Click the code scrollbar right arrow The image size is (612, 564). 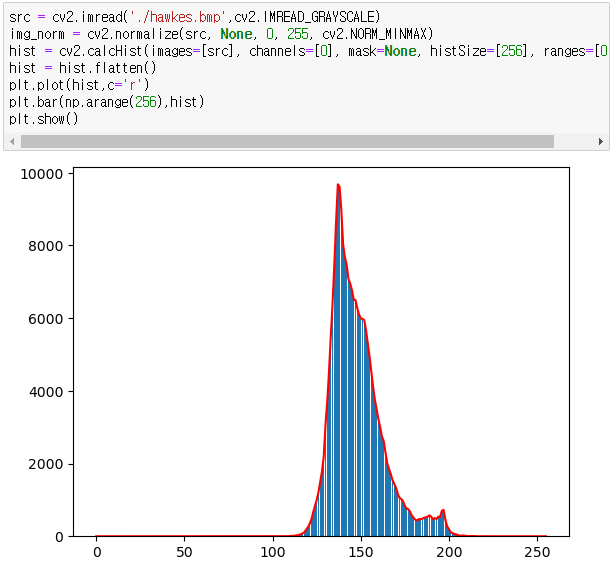pos(601,141)
